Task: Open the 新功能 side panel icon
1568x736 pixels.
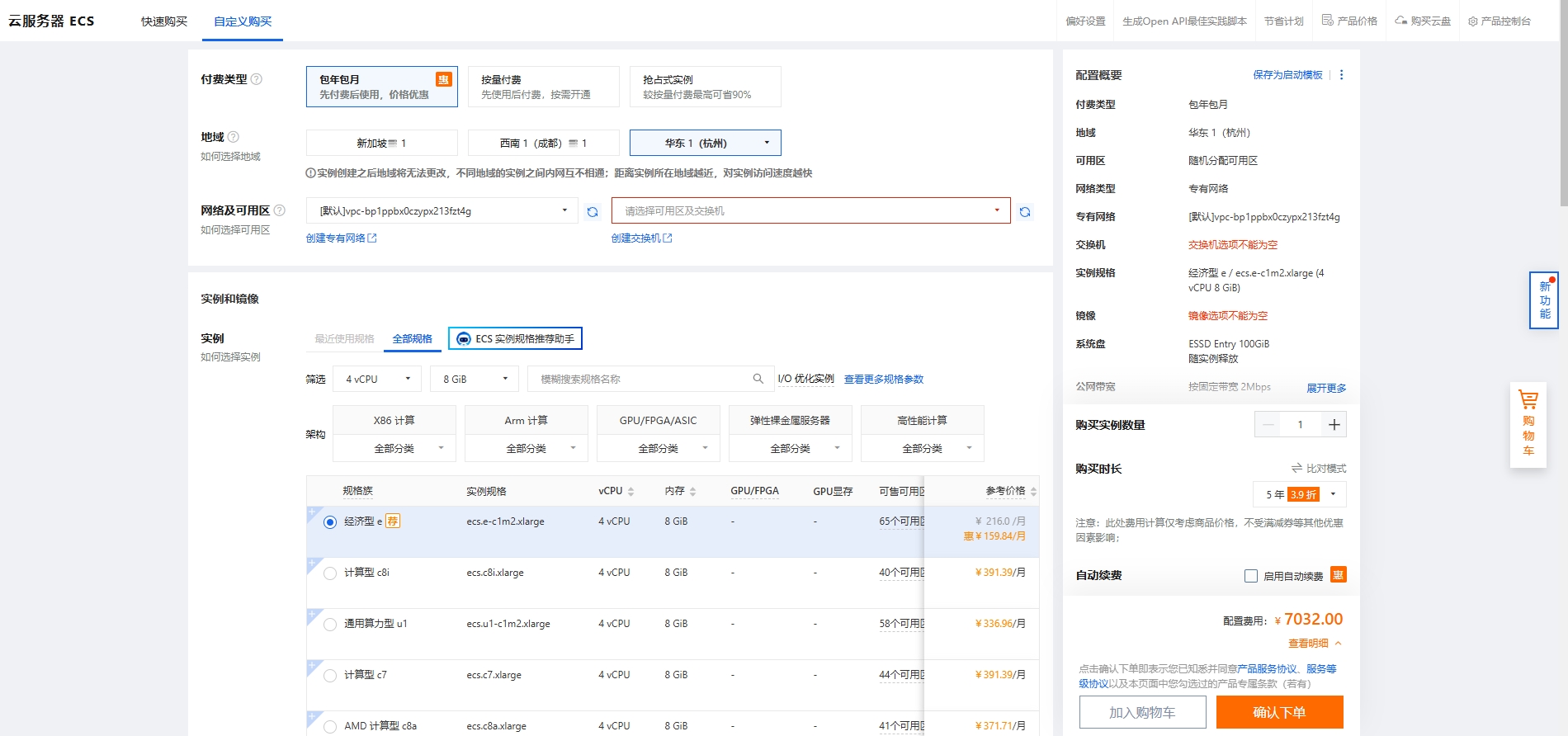Action: click(1544, 300)
